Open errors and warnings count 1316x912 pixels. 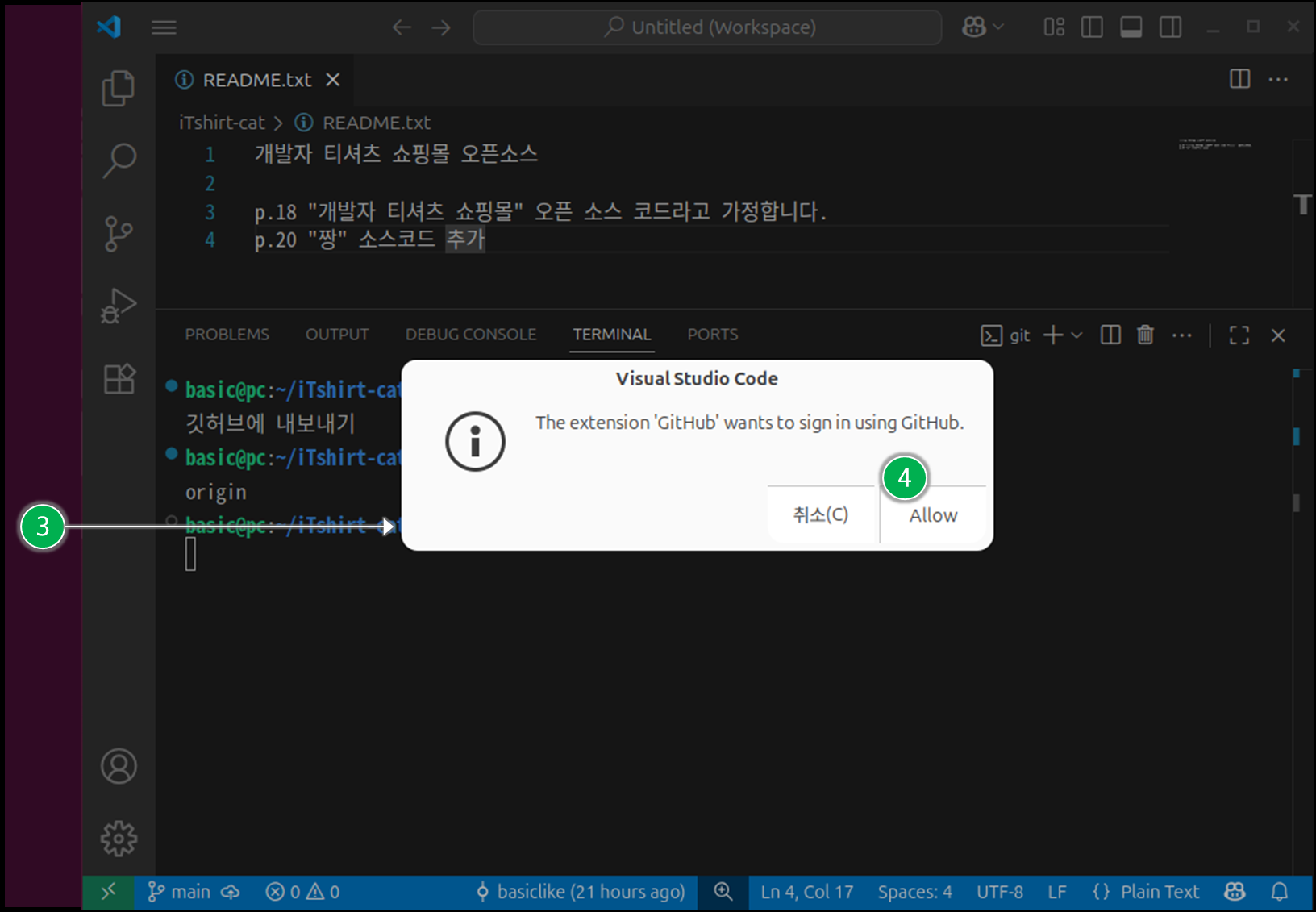coord(302,892)
